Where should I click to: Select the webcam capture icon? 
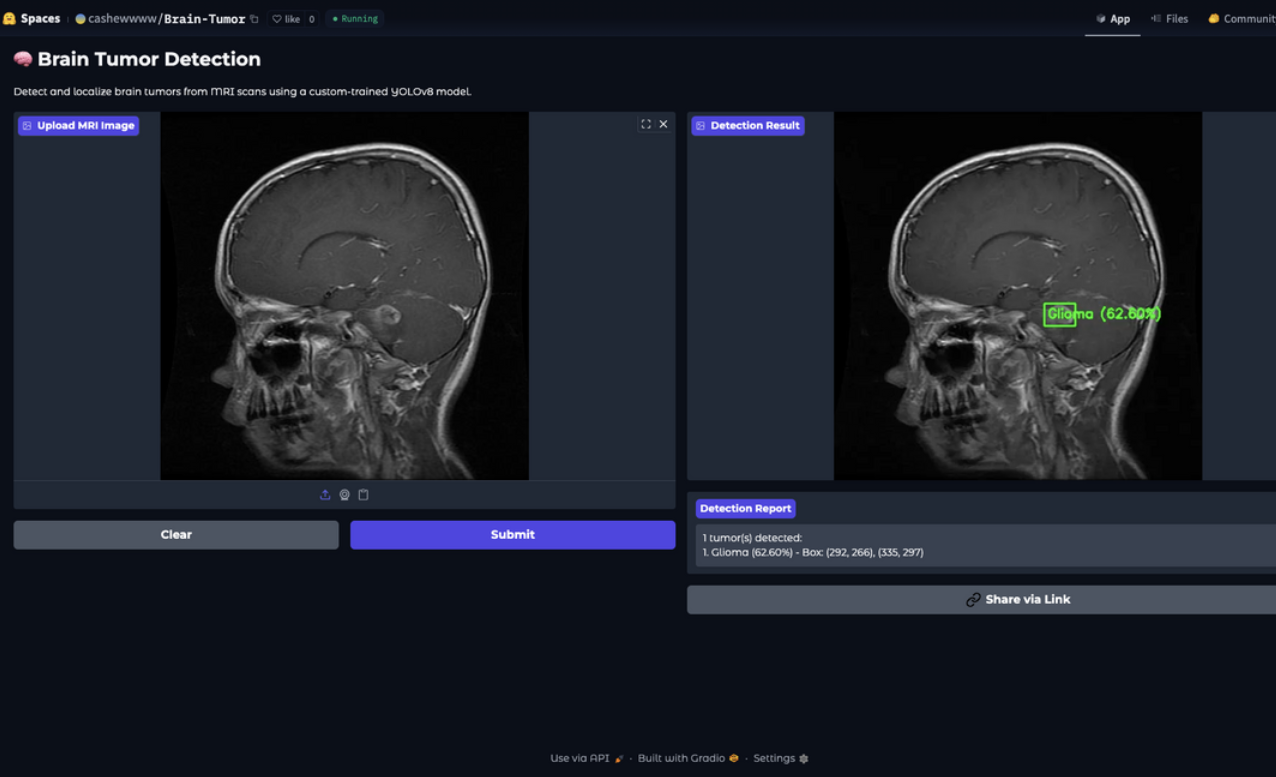point(344,495)
